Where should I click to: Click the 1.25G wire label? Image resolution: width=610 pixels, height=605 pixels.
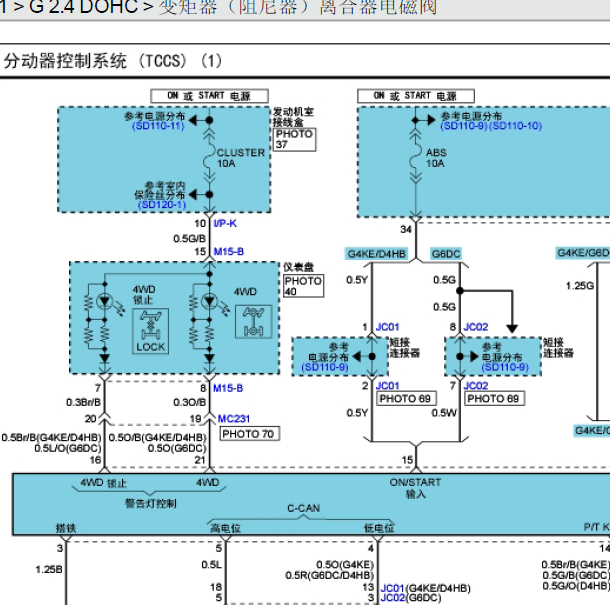[x=580, y=286]
